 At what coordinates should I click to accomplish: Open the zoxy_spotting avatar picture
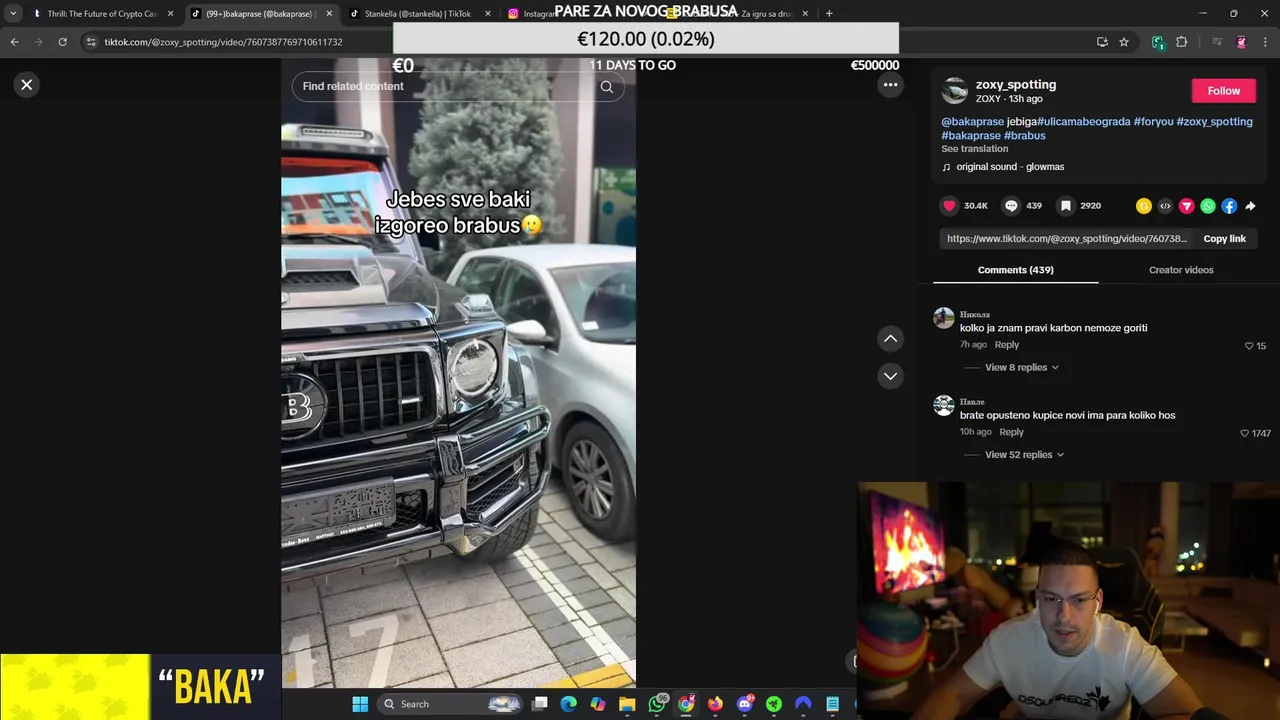click(955, 91)
